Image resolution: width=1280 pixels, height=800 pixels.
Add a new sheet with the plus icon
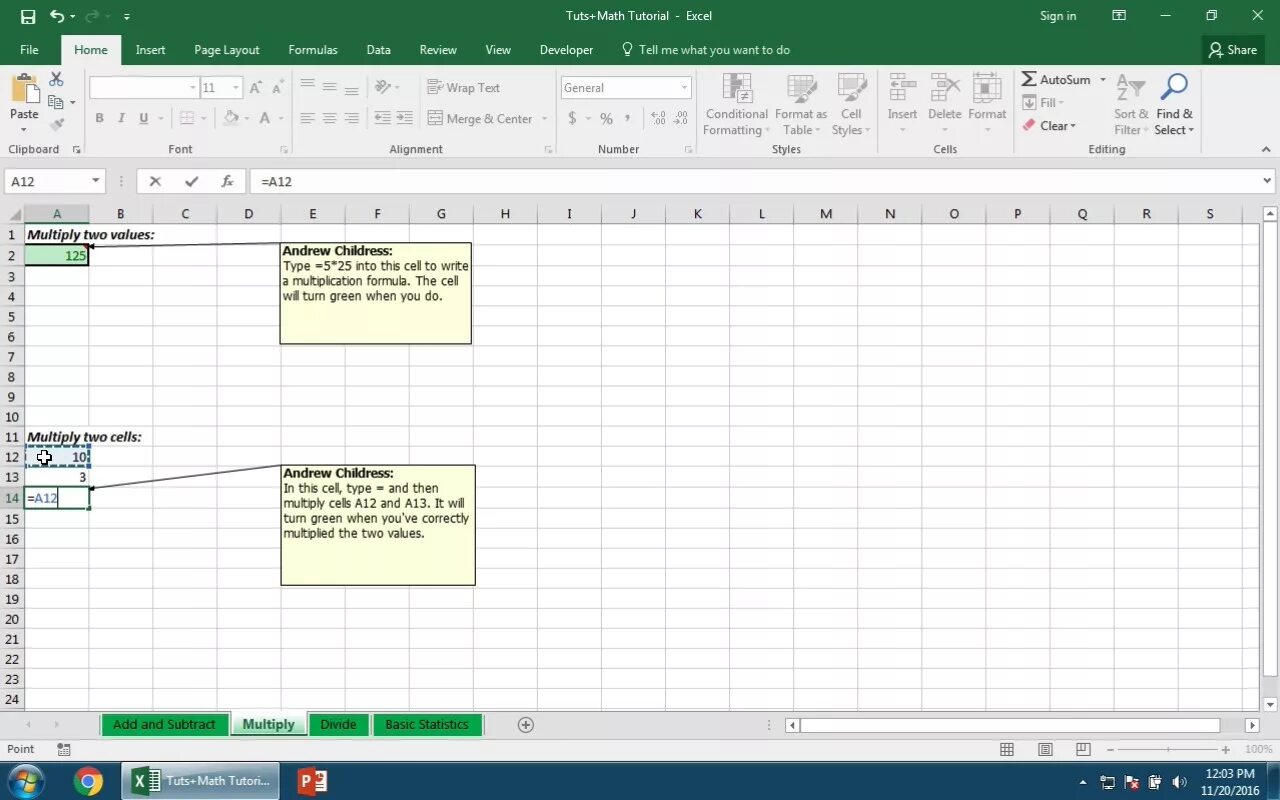526,725
